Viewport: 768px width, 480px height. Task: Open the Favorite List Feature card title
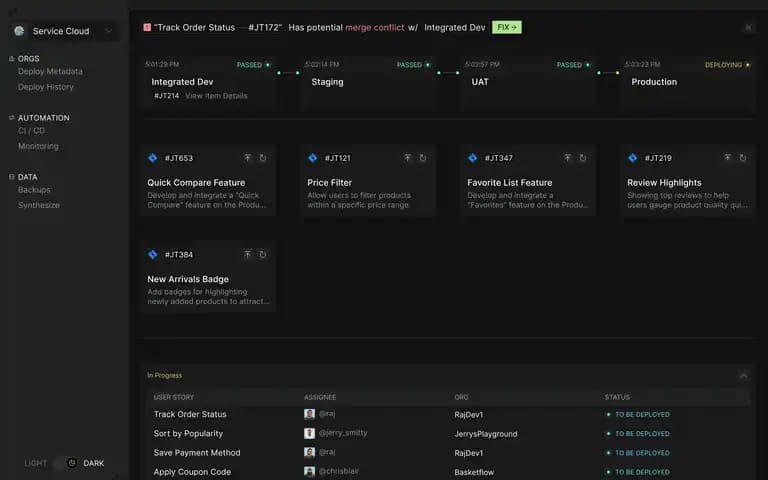click(509, 183)
